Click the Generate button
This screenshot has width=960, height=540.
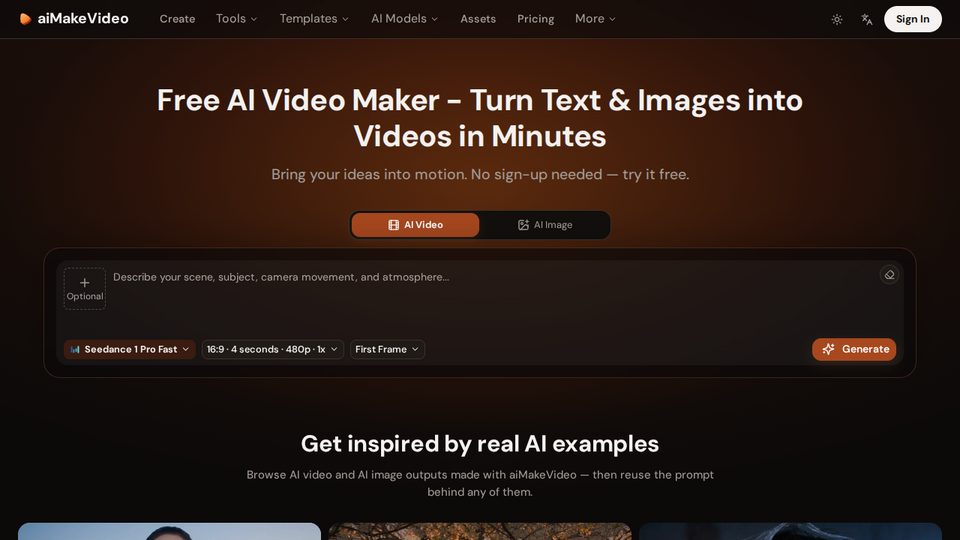coord(854,349)
